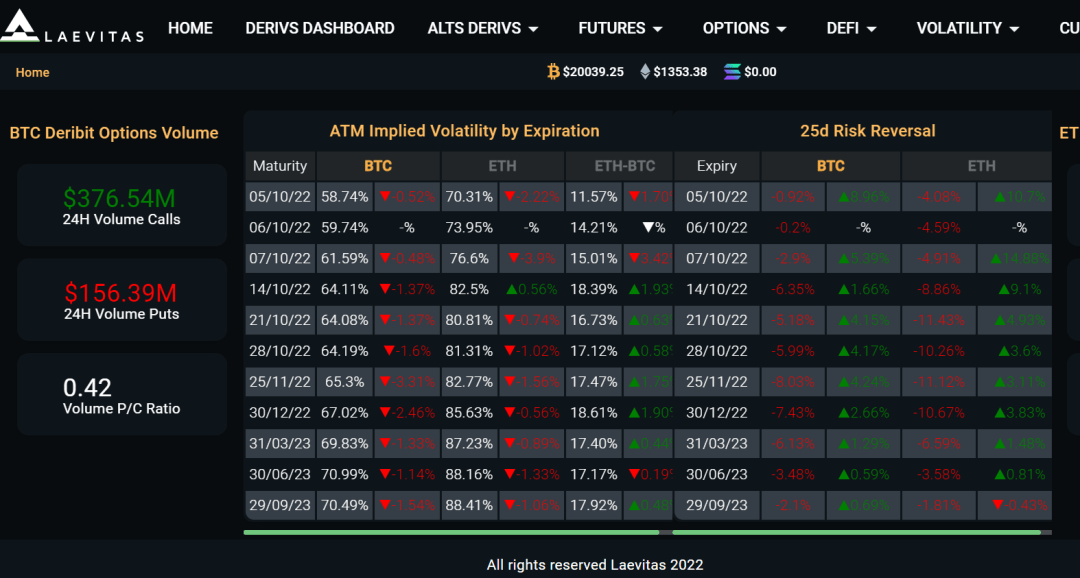Screen dimensions: 1080x578
Task: Expand the OPTIONS dropdown menu
Action: pyautogui.click(x=745, y=28)
